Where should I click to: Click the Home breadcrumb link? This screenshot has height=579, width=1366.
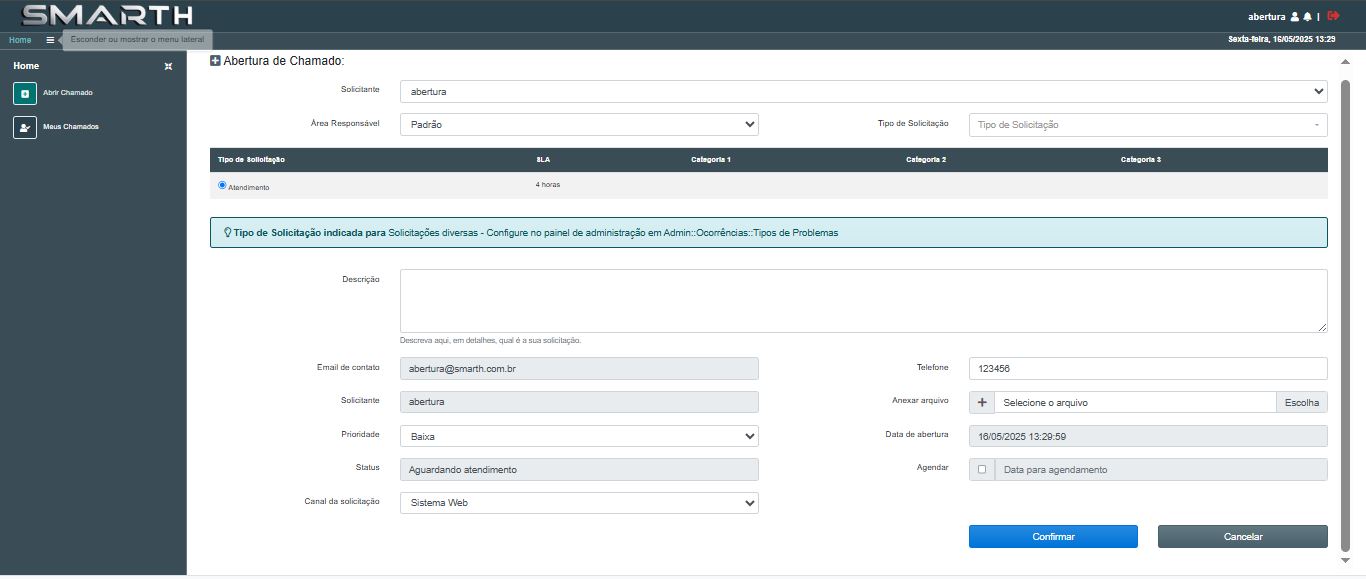coord(19,40)
